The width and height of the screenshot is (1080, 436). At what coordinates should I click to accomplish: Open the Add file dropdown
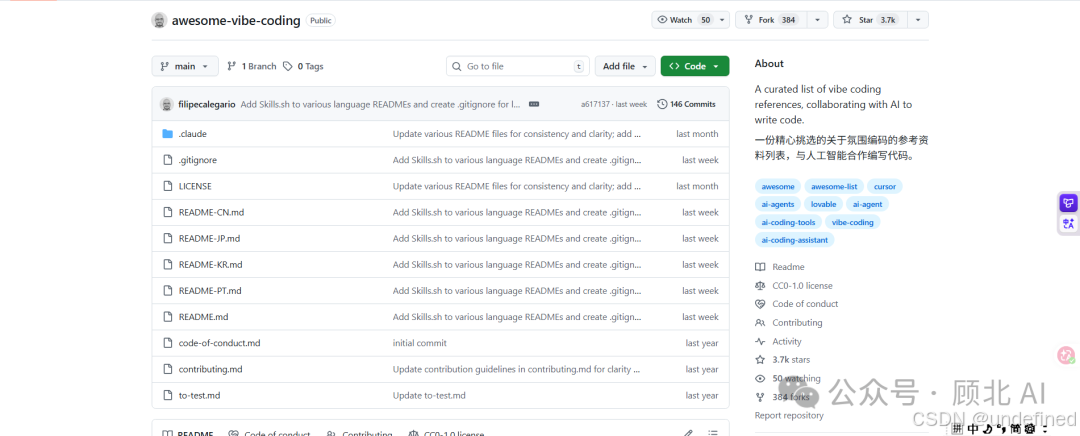coord(625,66)
